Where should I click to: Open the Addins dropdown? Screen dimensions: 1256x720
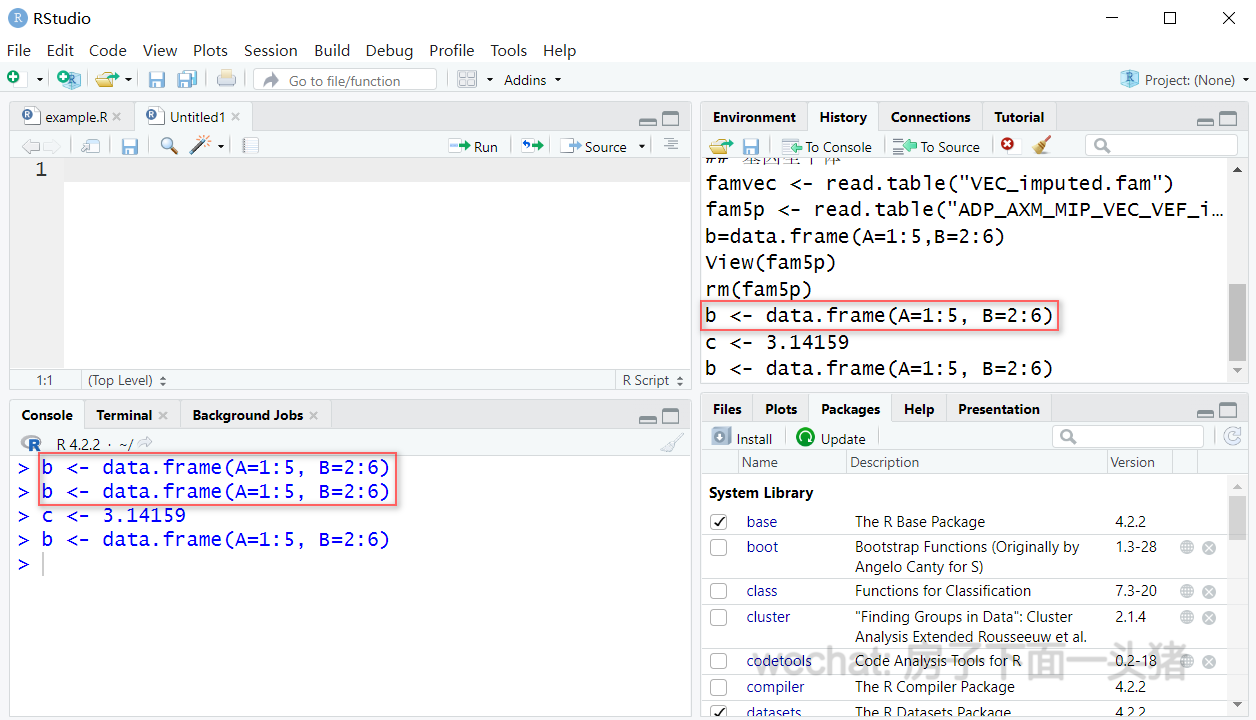point(531,79)
